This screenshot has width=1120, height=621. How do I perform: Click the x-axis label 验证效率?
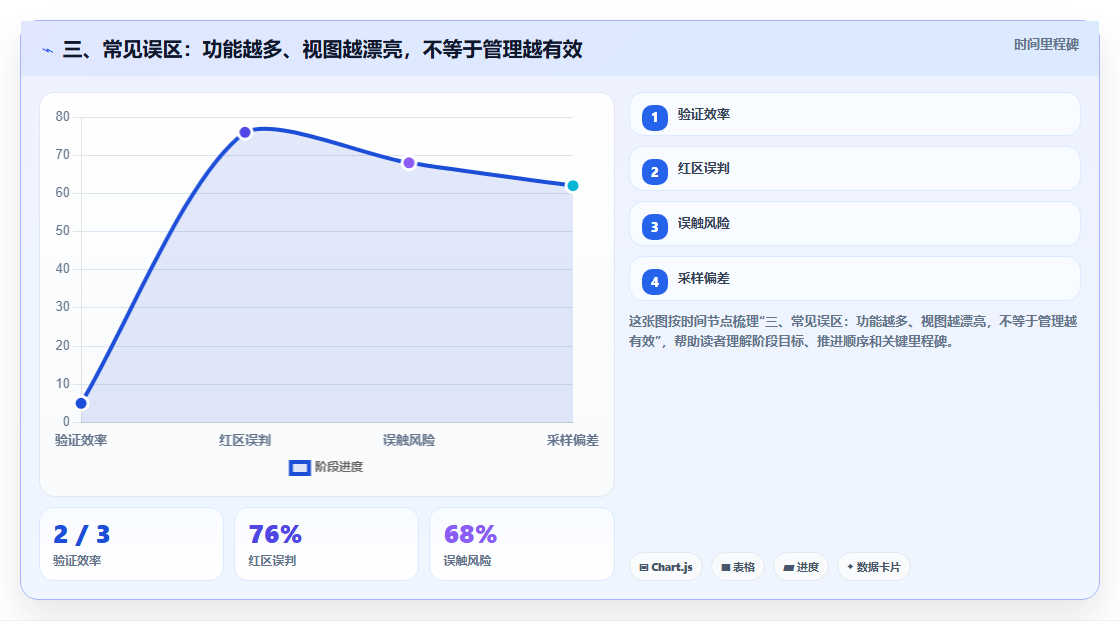coord(81,440)
